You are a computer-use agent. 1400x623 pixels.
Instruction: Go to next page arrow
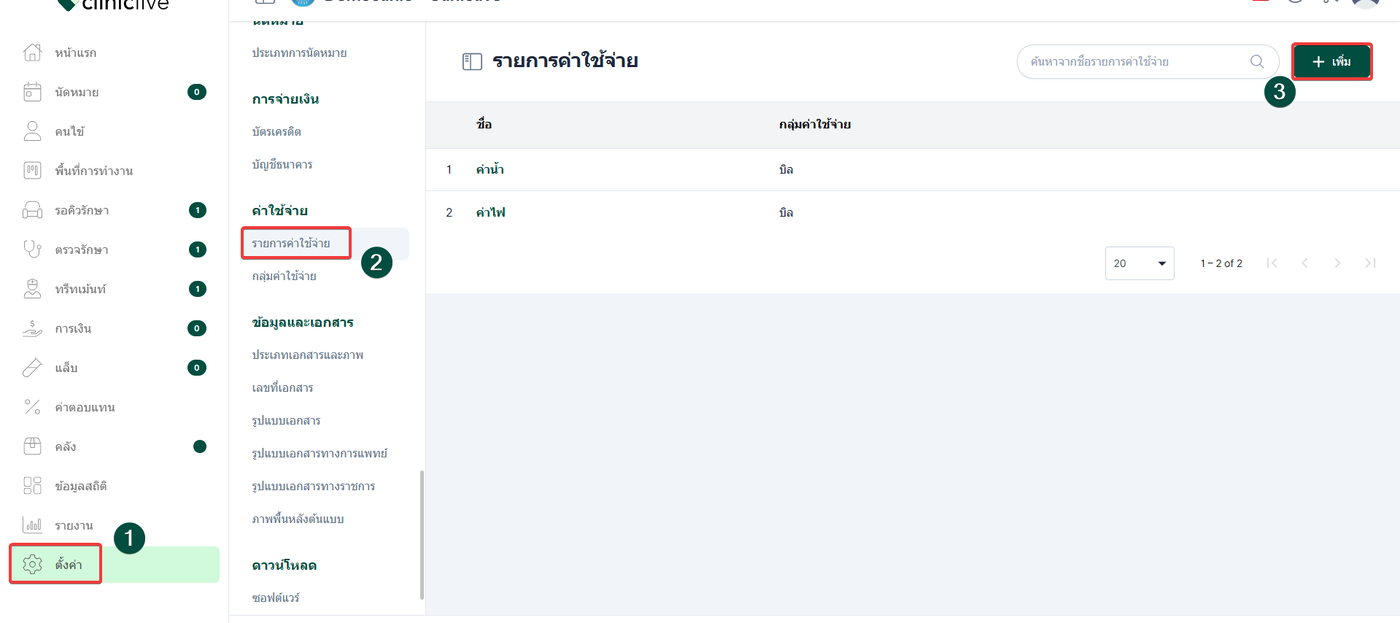[x=1337, y=263]
